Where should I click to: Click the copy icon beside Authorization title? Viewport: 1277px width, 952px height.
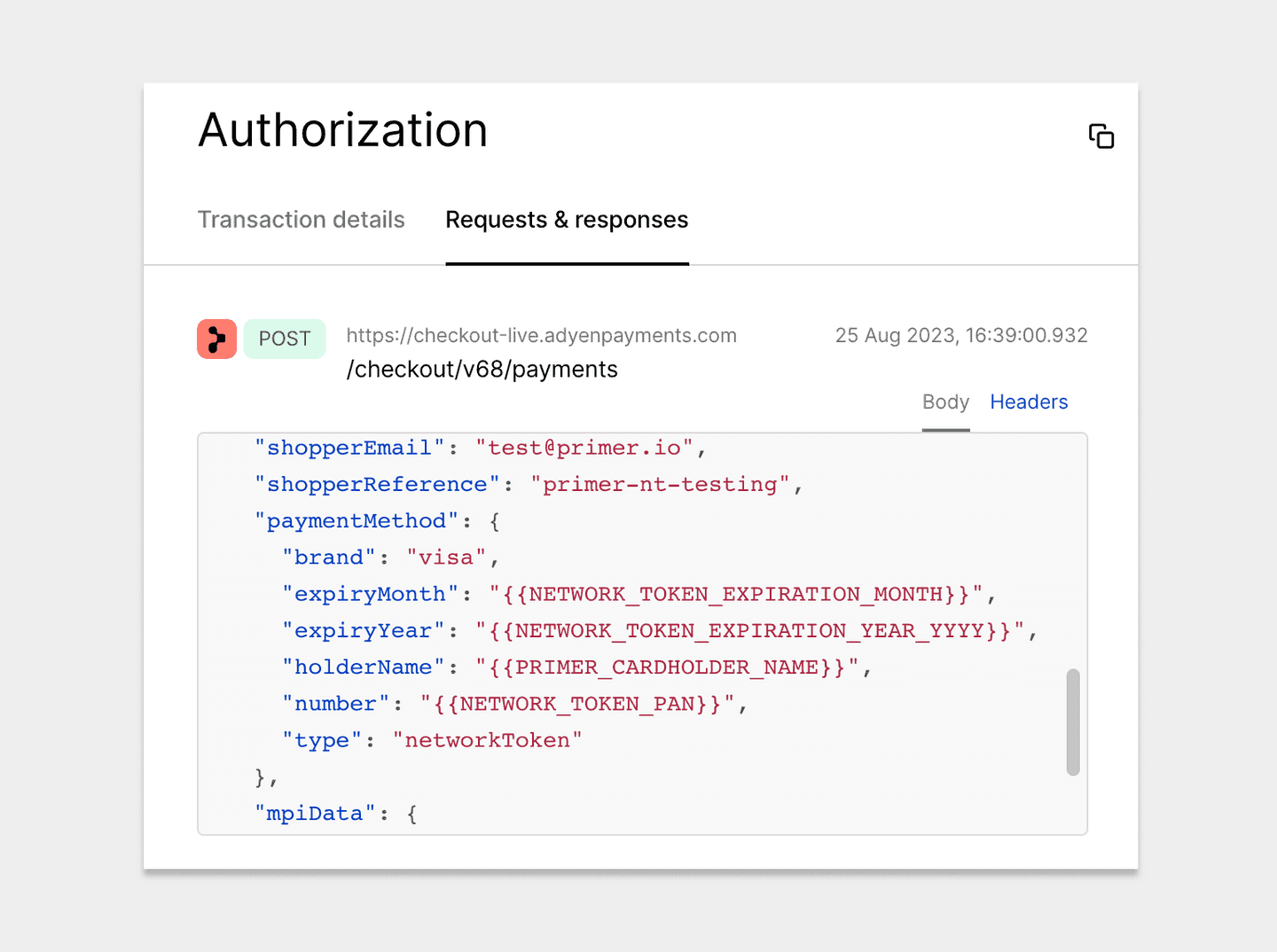pyautogui.click(x=1101, y=137)
